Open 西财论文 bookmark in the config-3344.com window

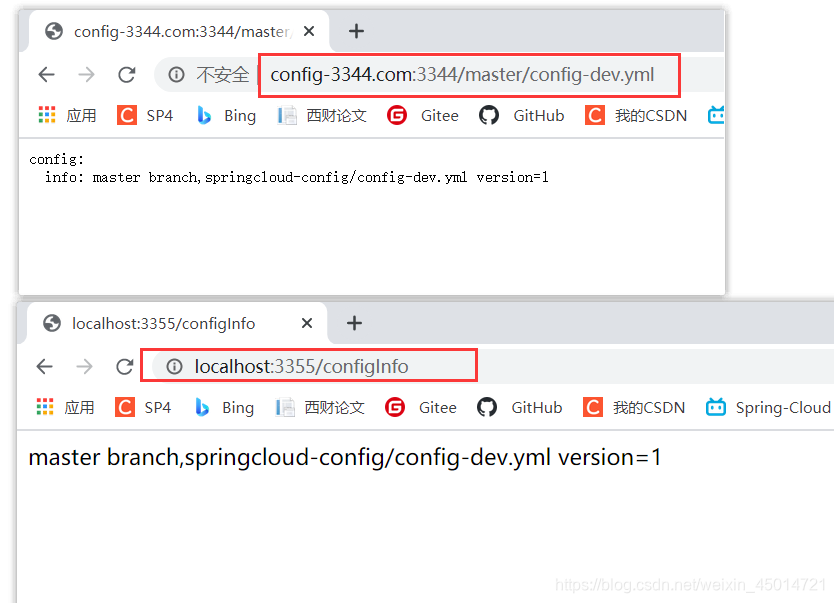322,115
